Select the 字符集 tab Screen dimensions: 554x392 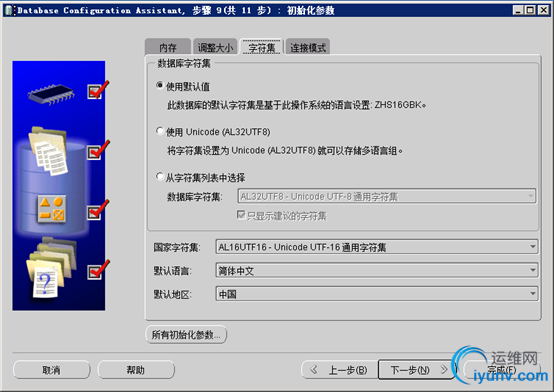[261, 47]
